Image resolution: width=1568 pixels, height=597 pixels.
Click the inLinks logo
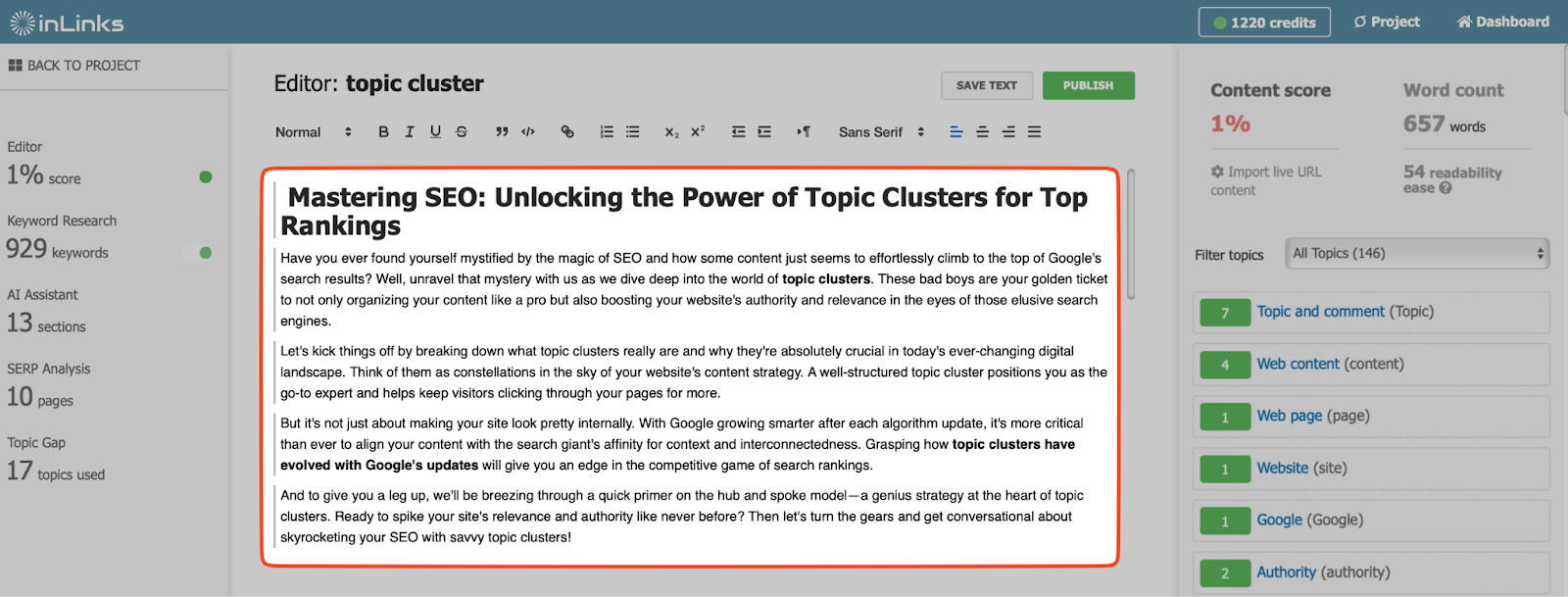tap(67, 23)
